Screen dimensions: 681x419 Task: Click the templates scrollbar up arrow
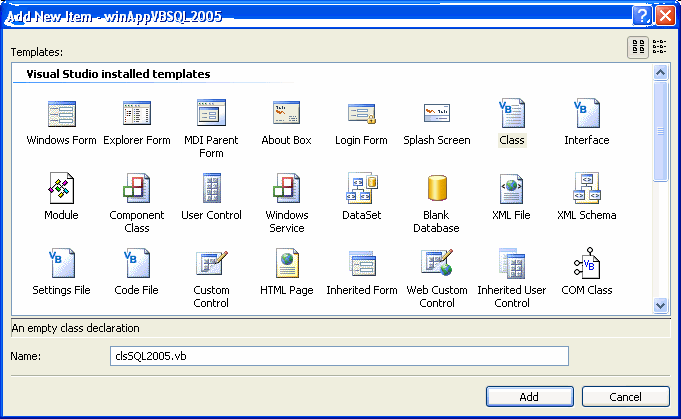660,72
